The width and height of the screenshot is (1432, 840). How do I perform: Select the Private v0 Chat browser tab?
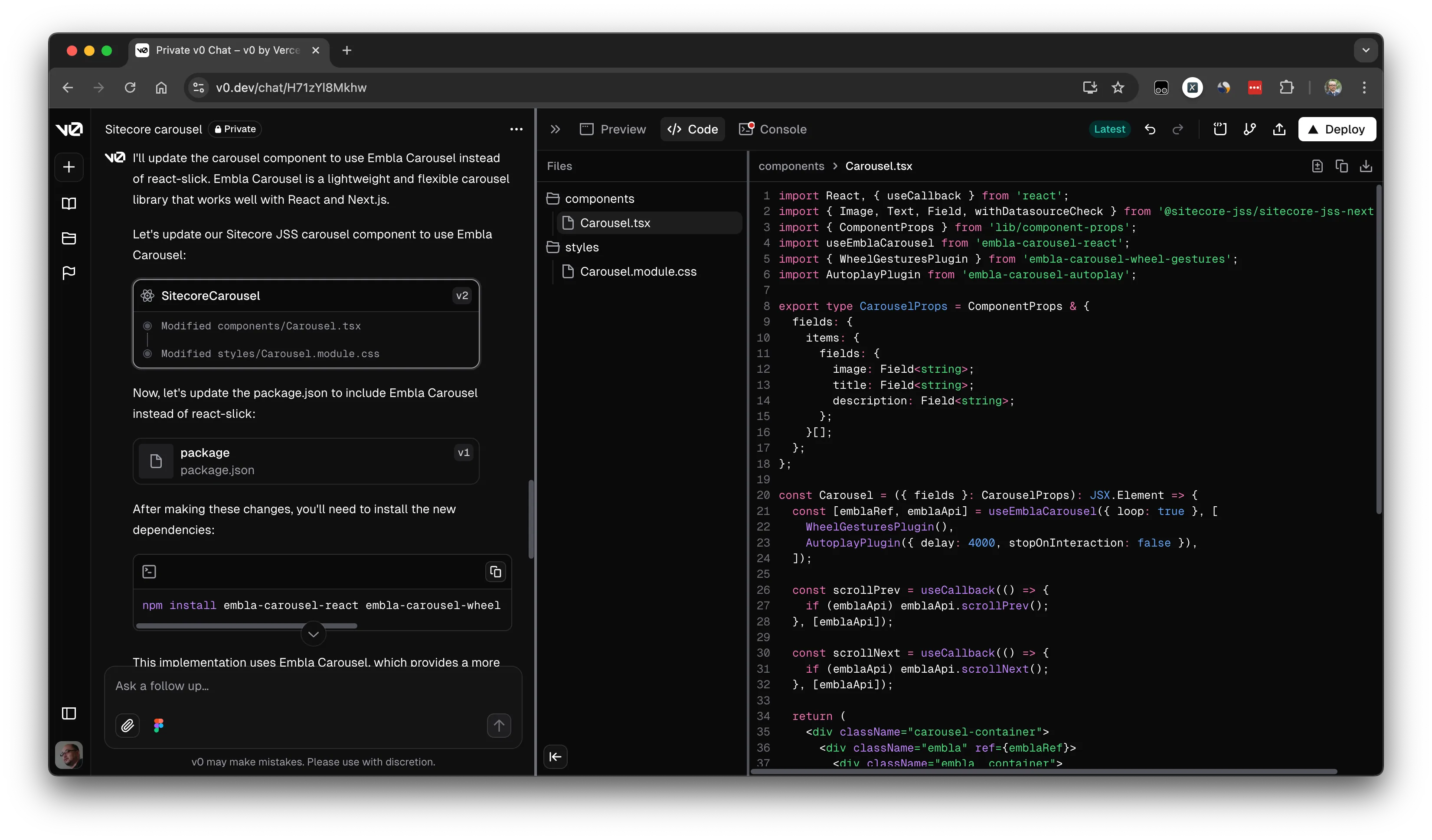[228, 51]
